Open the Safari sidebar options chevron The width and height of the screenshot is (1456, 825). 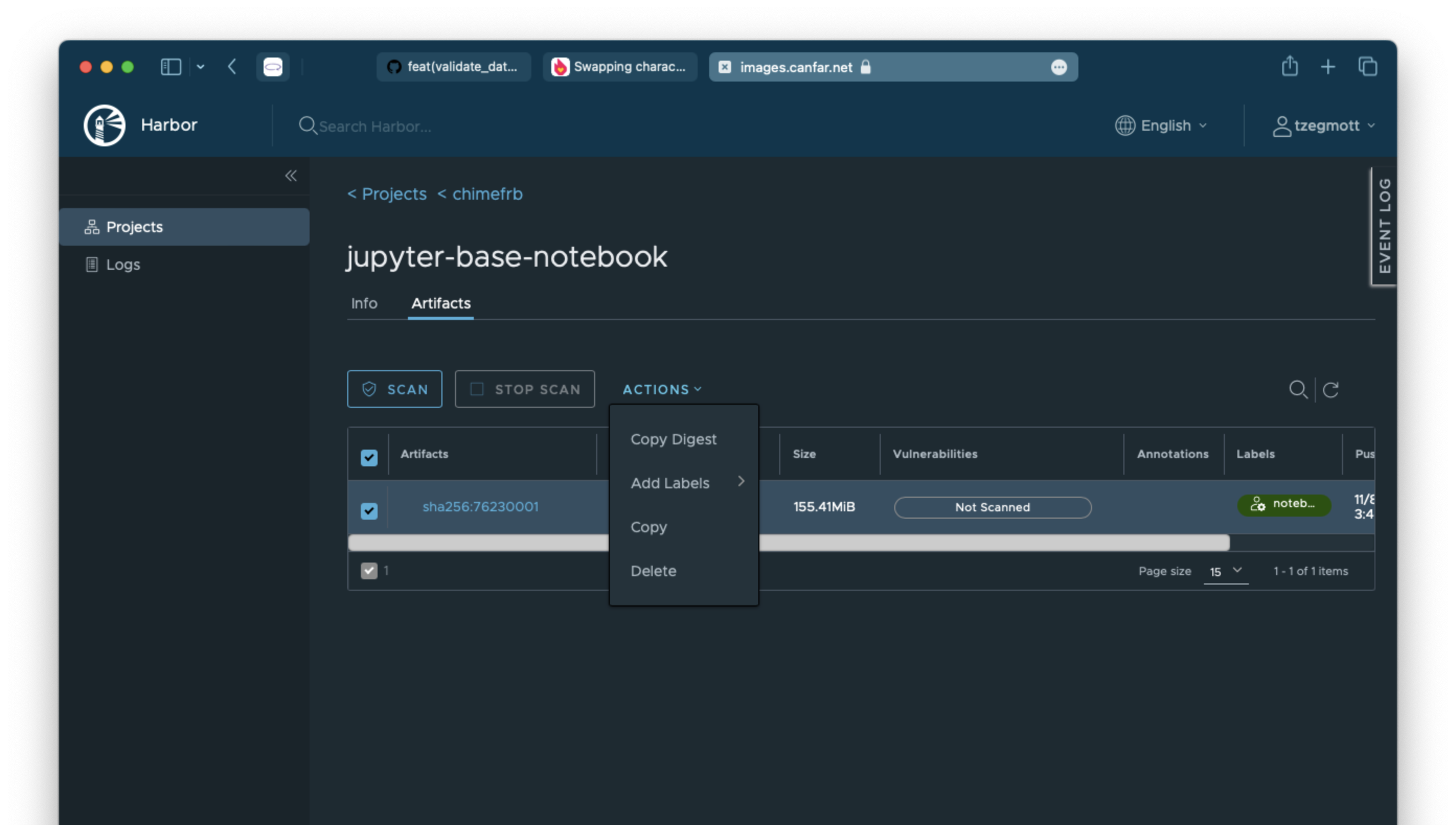pos(200,67)
